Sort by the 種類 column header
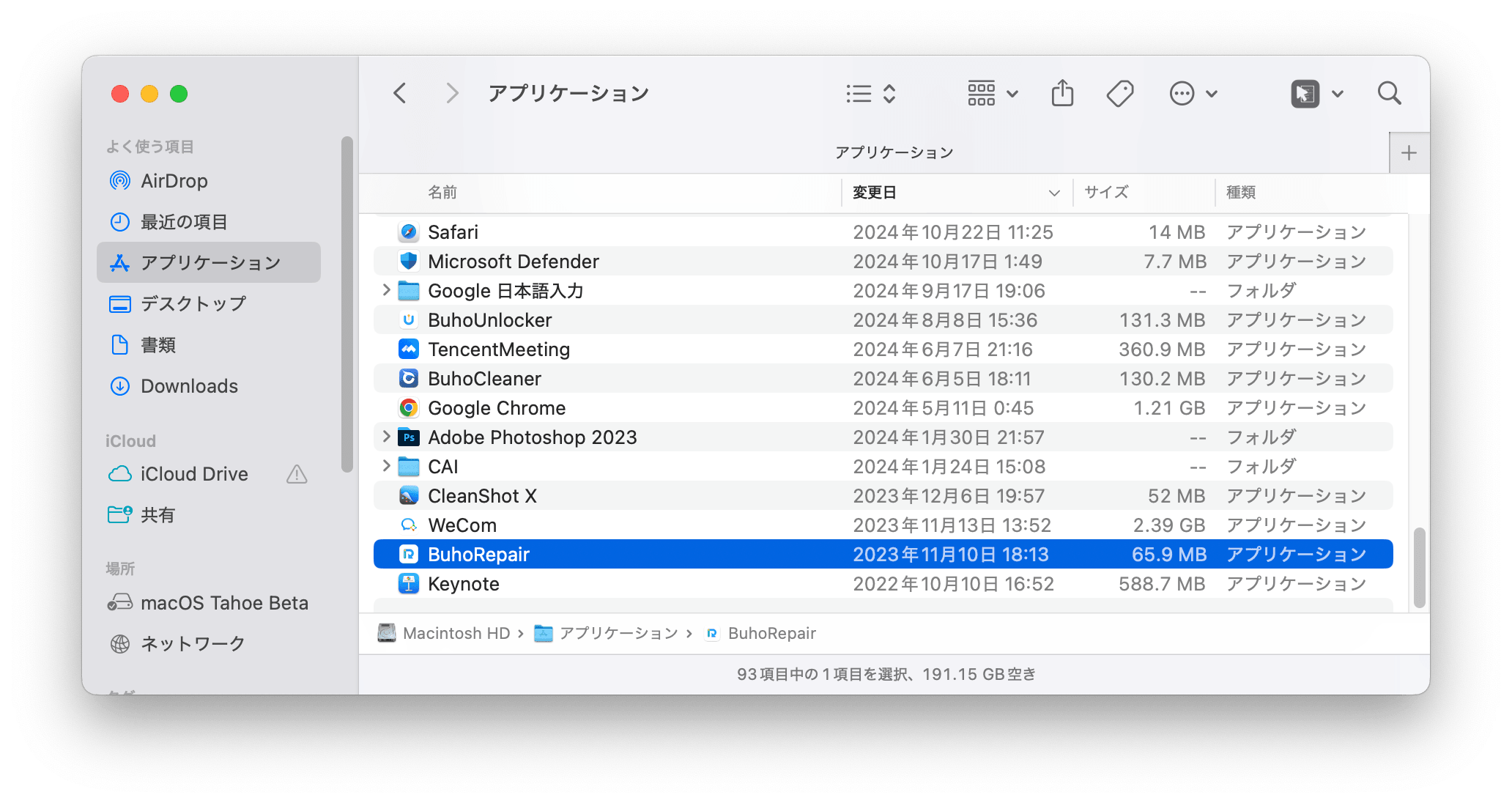This screenshot has height=803, width=1512. 1241,193
